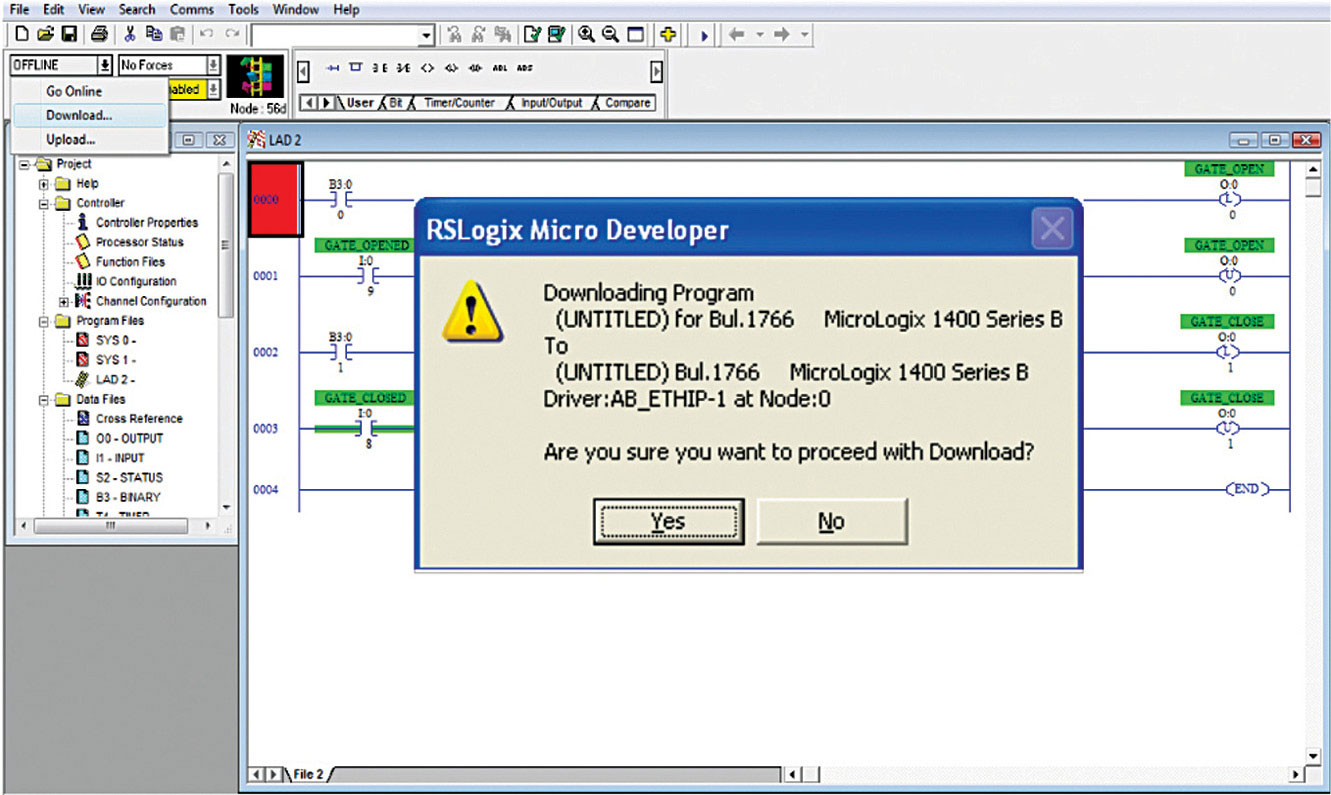Open the No Forces dropdown
This screenshot has width=1331, height=795.
pos(213,65)
